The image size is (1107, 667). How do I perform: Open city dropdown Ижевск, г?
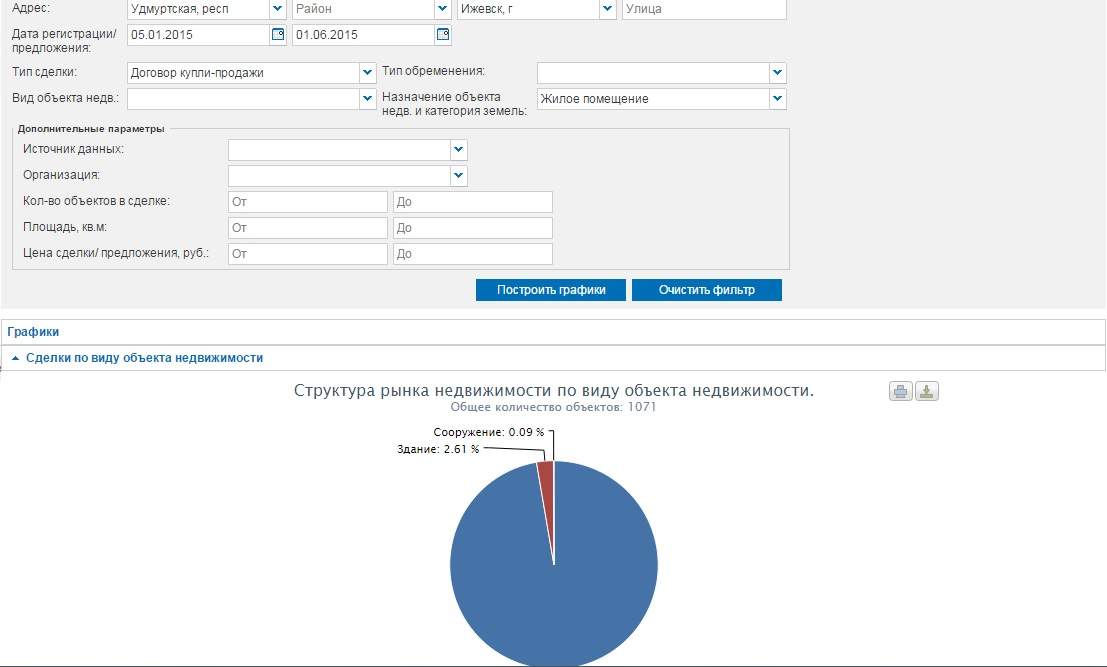click(x=608, y=9)
